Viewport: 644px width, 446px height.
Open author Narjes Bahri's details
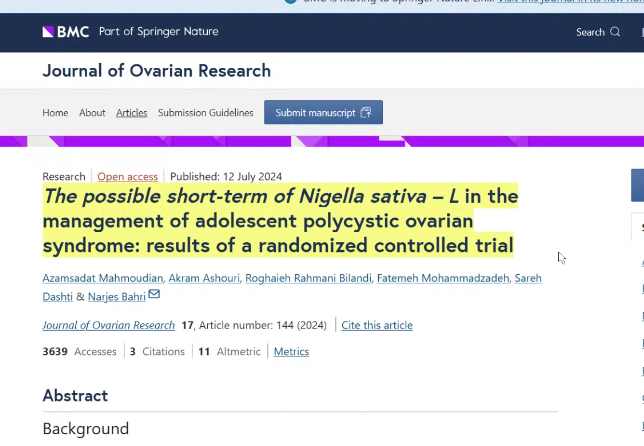[x=117, y=296]
